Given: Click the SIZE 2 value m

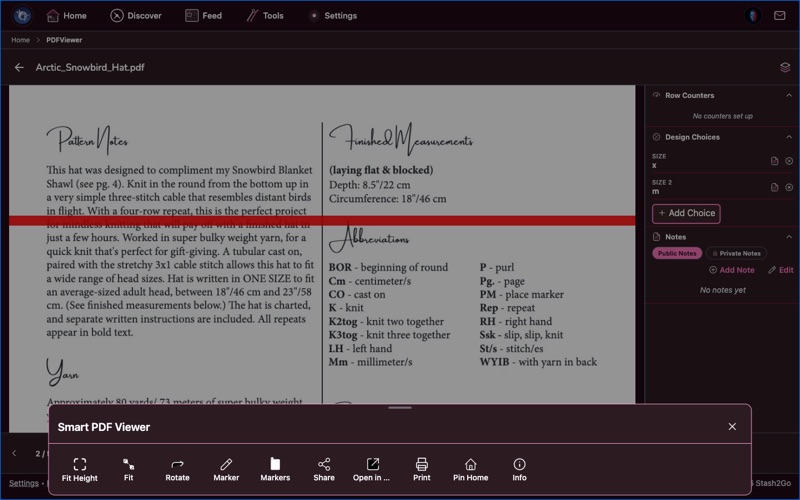Looking at the screenshot, I should (655, 192).
